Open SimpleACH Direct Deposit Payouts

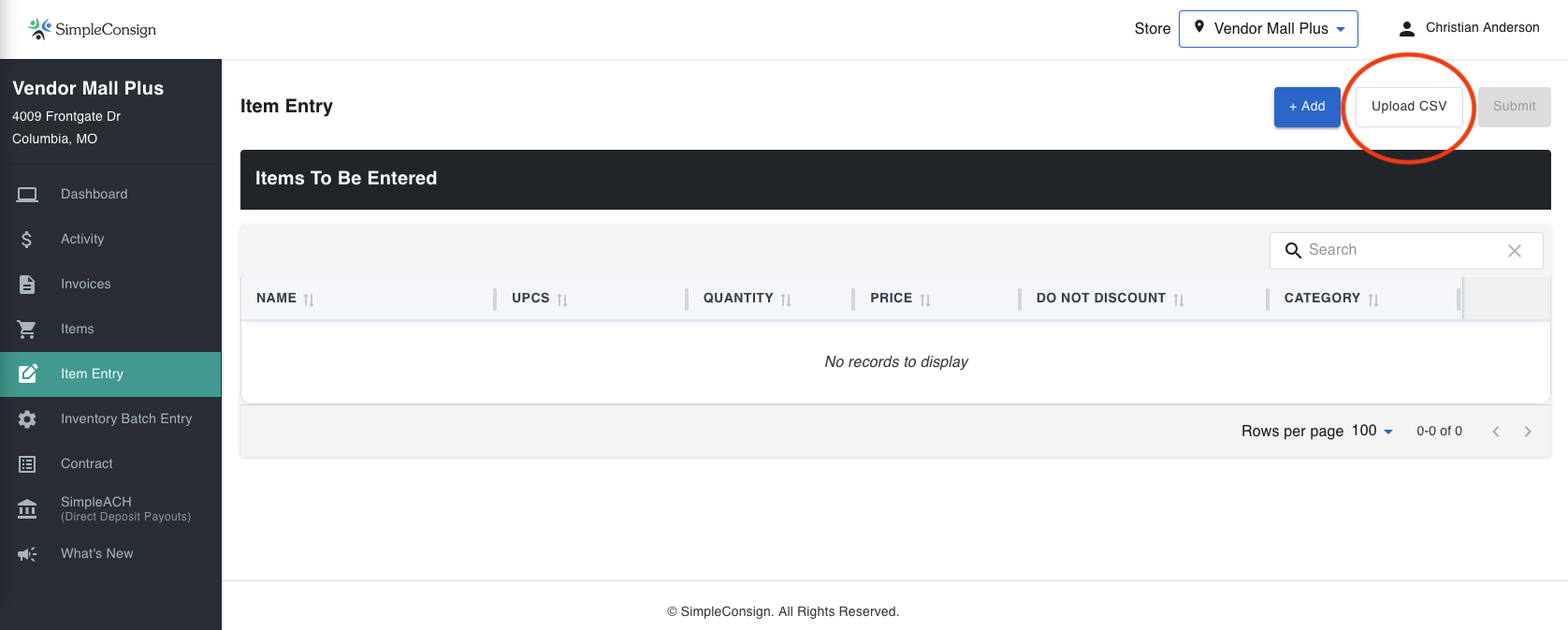[110, 509]
